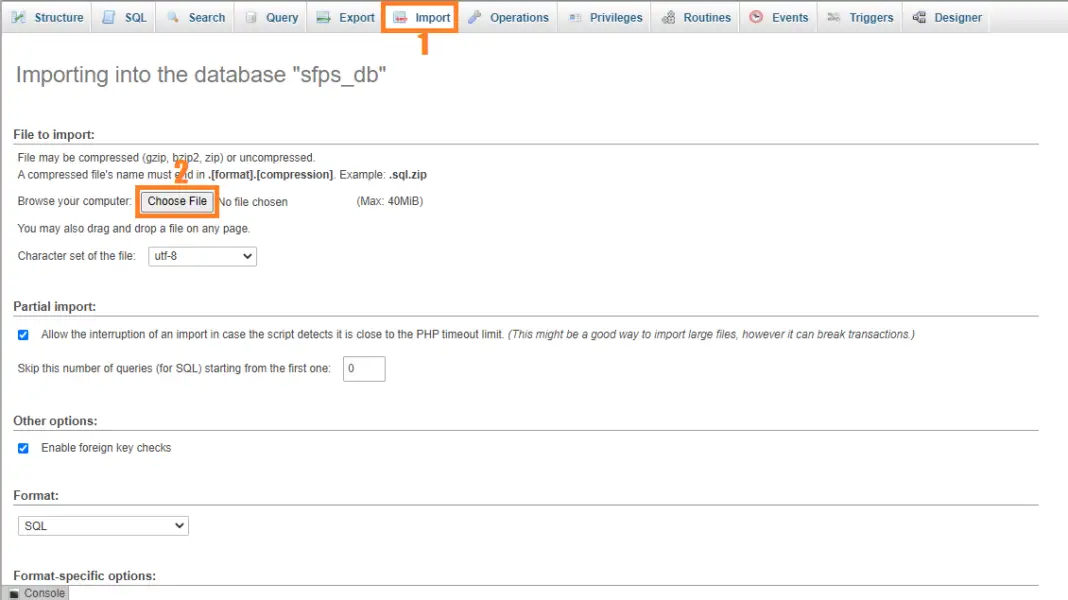Click the Export database icon
Image resolution: width=1068 pixels, height=600 pixels.
tap(322, 17)
